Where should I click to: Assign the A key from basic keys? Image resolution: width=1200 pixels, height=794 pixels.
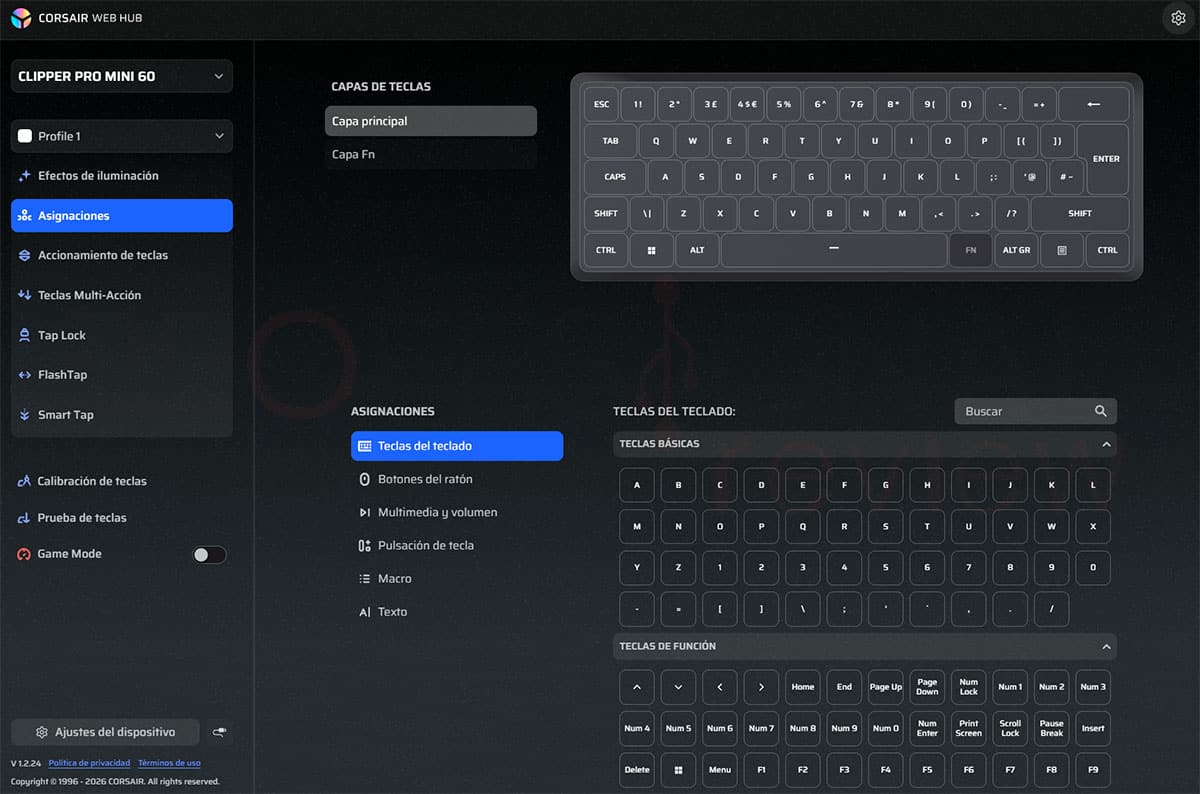pyautogui.click(x=637, y=485)
